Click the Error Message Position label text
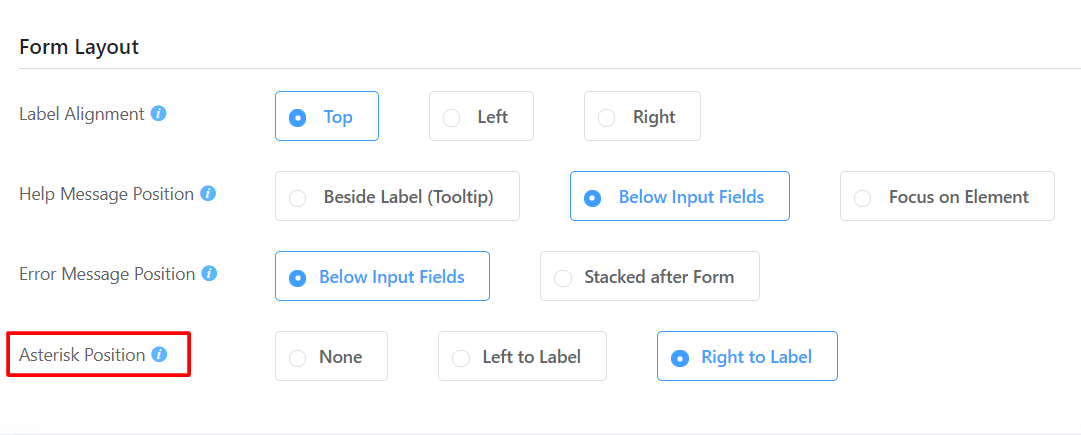The height and width of the screenshot is (435, 1081). click(108, 274)
